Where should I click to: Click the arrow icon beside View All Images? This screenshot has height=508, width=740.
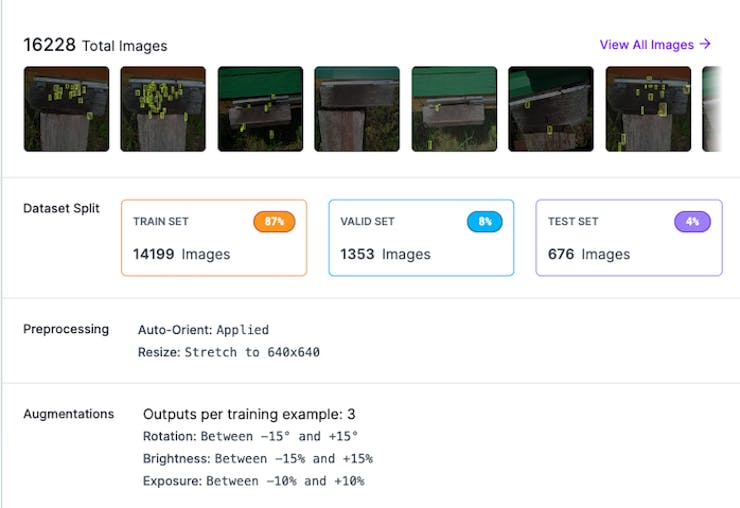pyautogui.click(x=706, y=44)
